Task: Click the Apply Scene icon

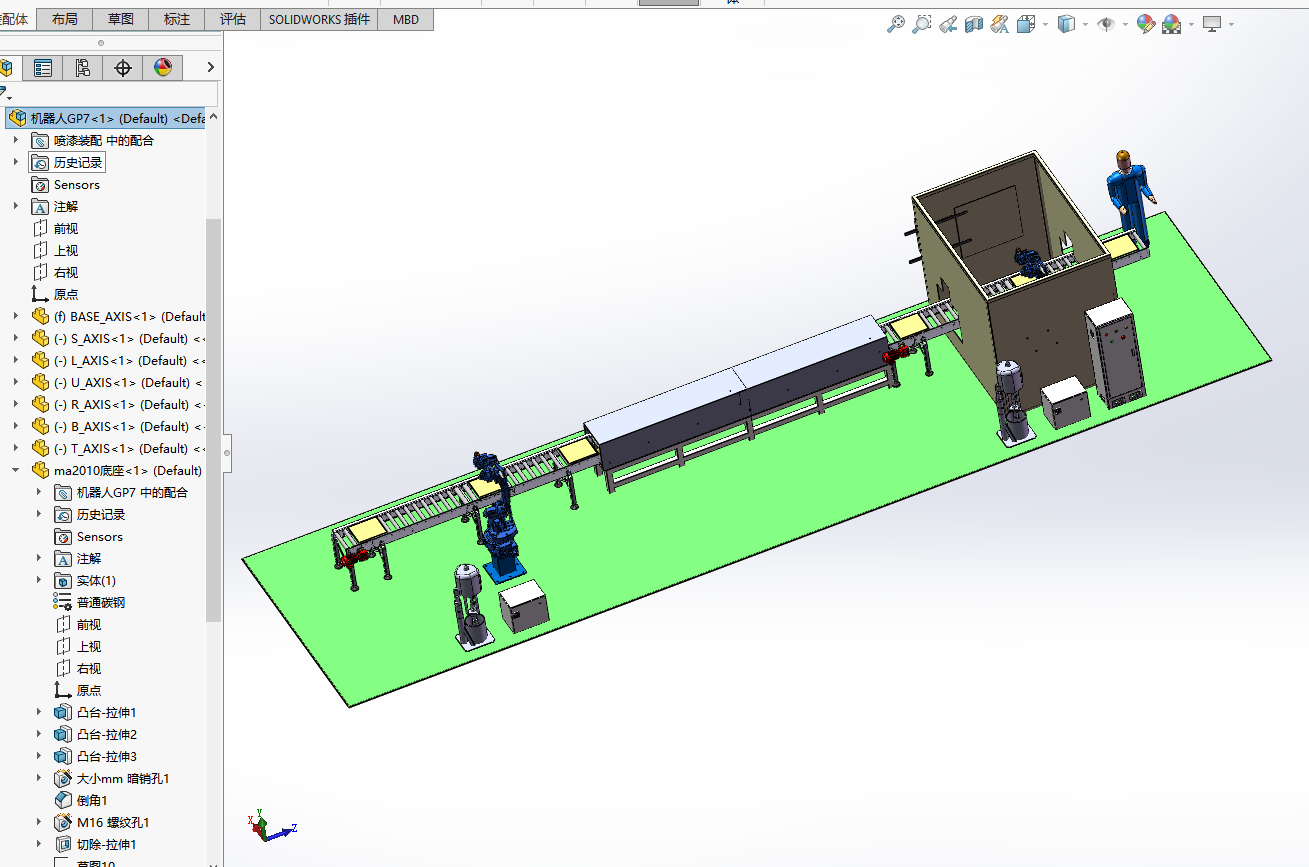Action: 1171,24
